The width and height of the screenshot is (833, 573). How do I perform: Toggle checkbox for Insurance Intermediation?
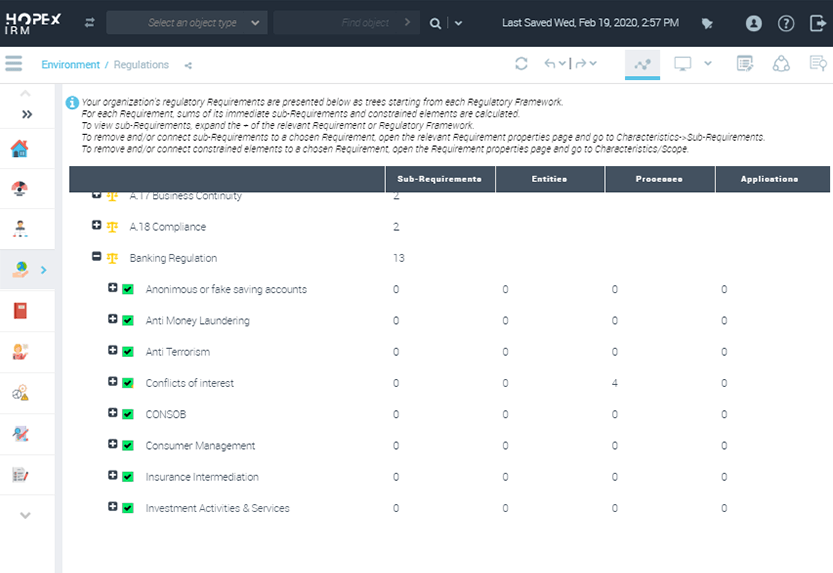128,477
